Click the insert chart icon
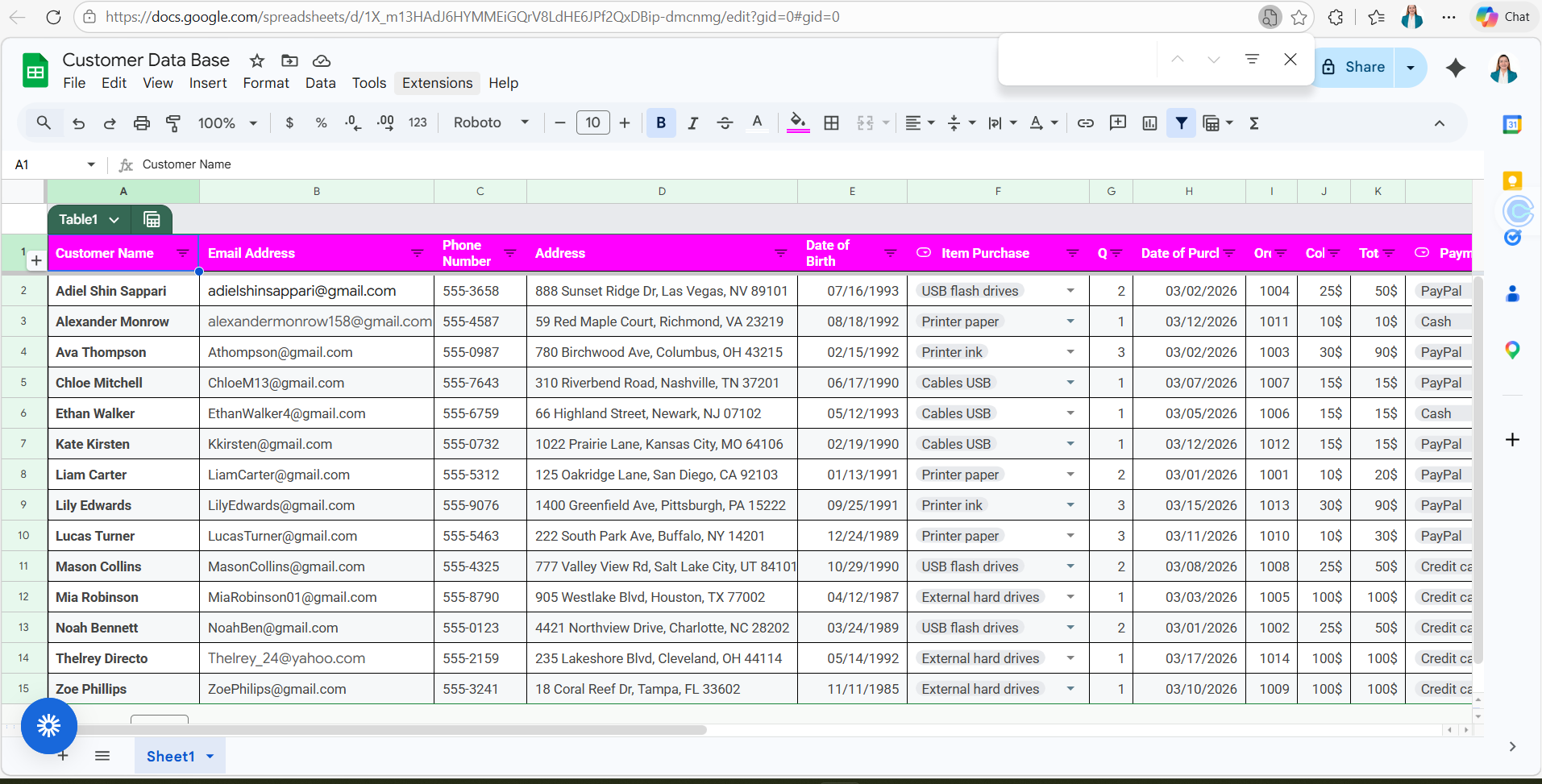The width and height of the screenshot is (1542, 784). [x=1149, y=123]
